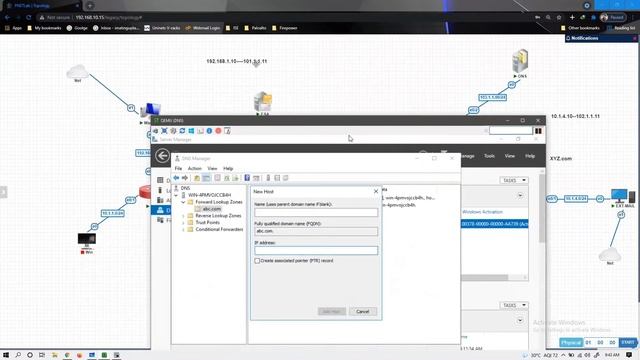Click the Physical button at bottom right
This screenshot has height=360, width=640.
[571, 342]
